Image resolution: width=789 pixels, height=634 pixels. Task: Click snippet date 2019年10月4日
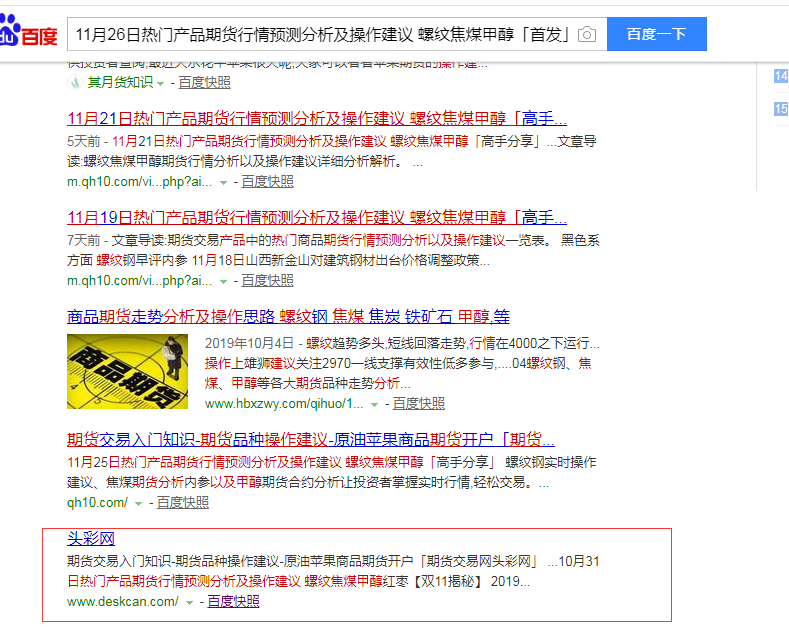pos(249,343)
